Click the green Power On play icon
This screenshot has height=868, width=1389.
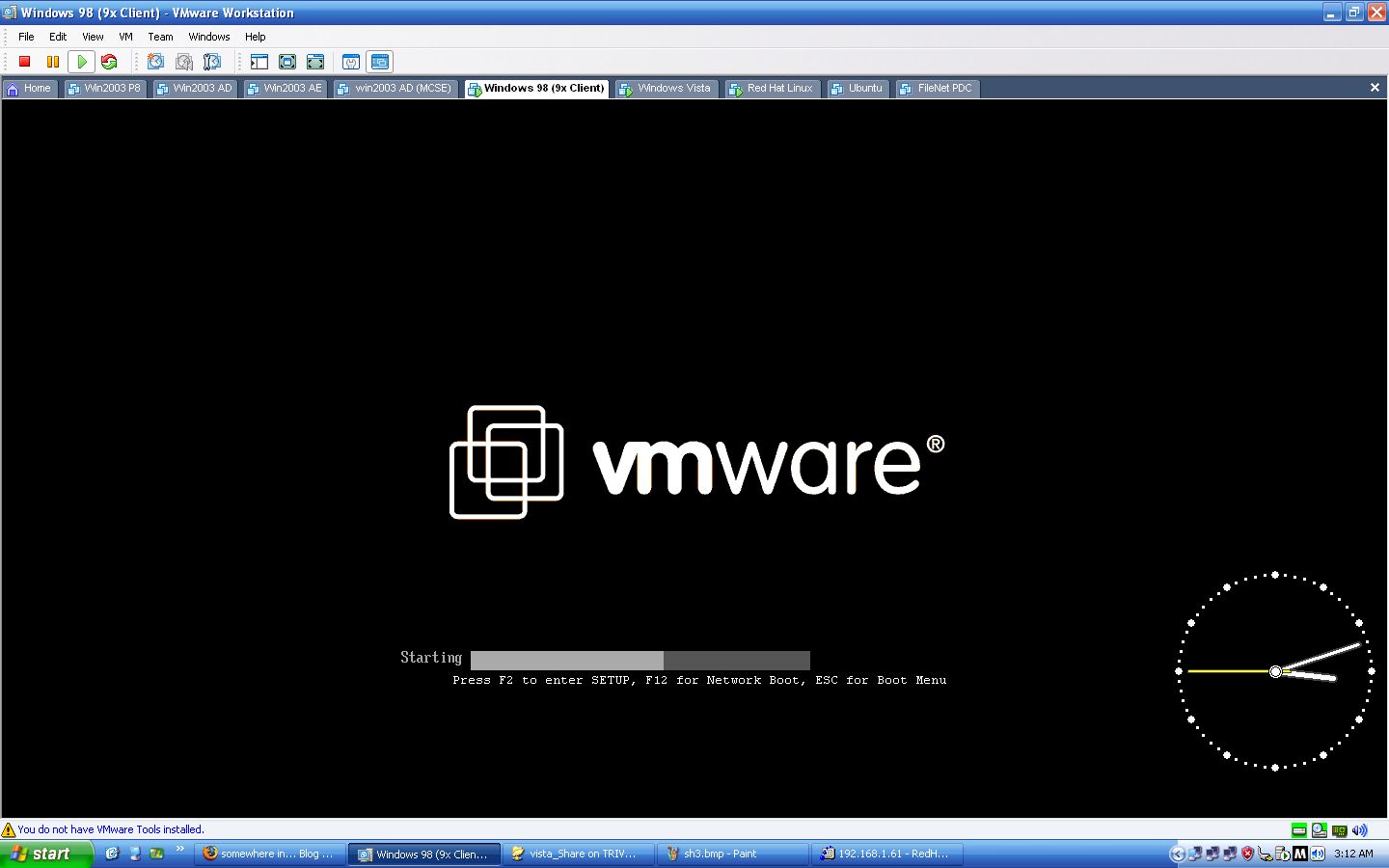[x=82, y=62]
